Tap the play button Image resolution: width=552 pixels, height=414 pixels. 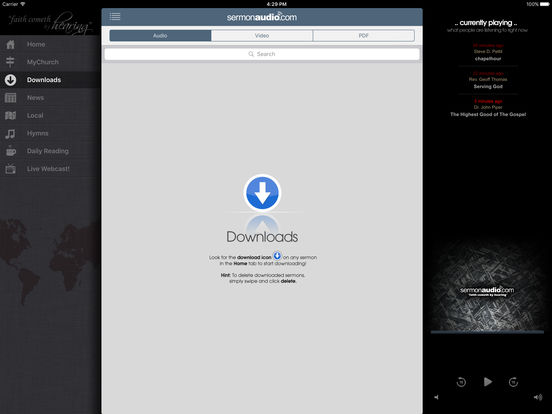click(488, 382)
